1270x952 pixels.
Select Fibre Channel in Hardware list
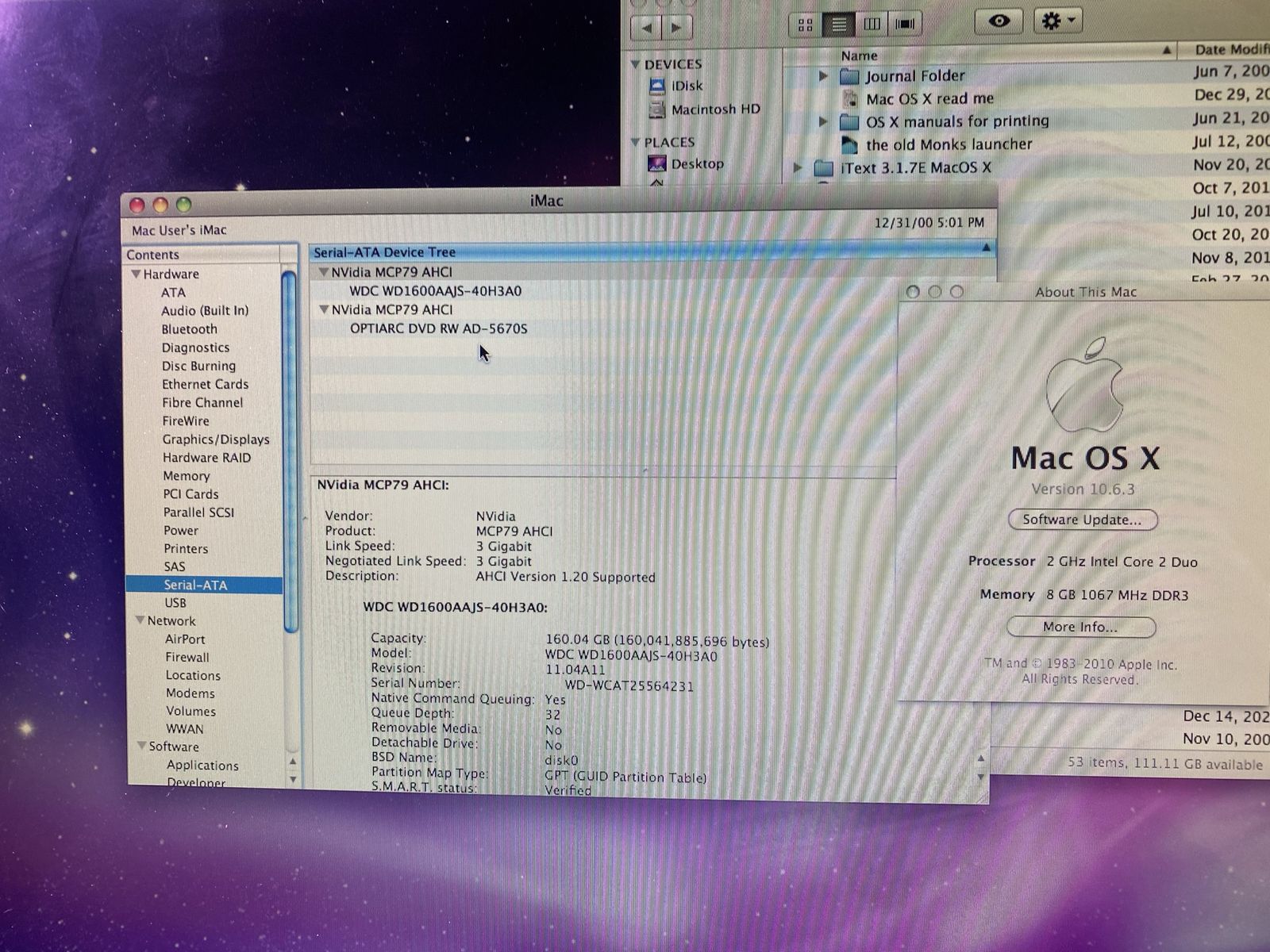click(x=202, y=402)
